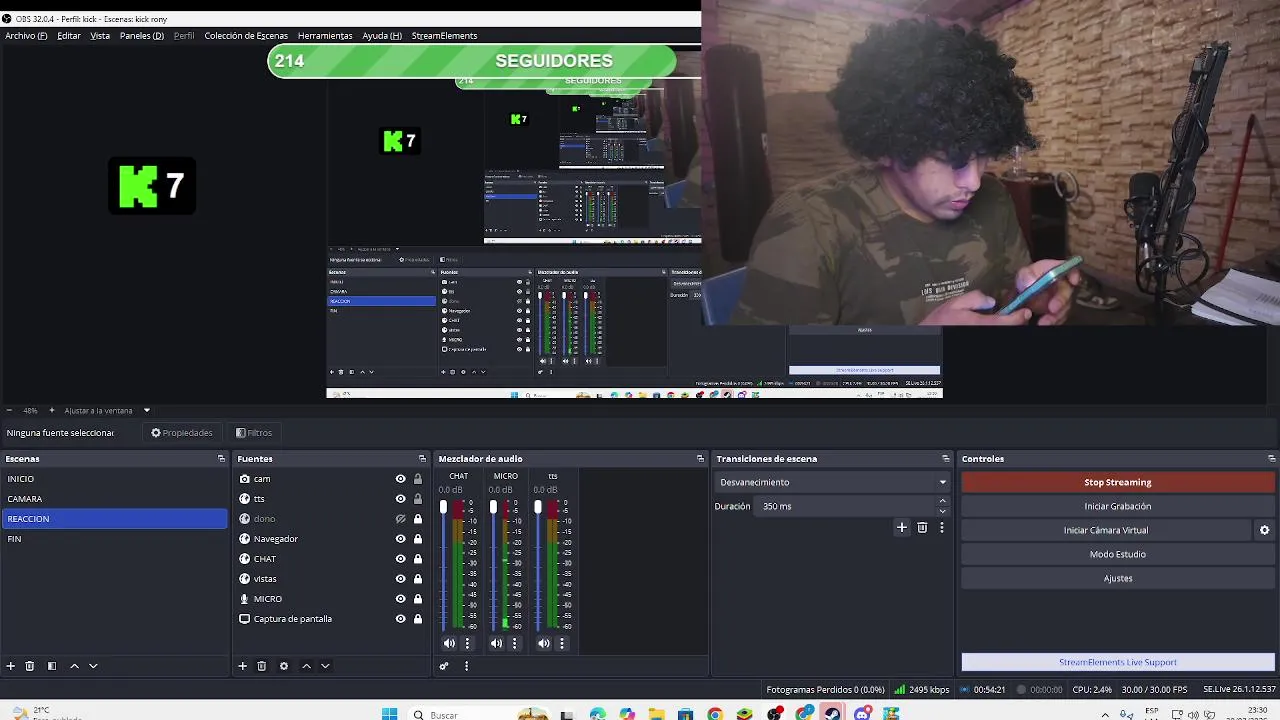Mute the tts audio channel
1280x720 pixels.
point(544,643)
